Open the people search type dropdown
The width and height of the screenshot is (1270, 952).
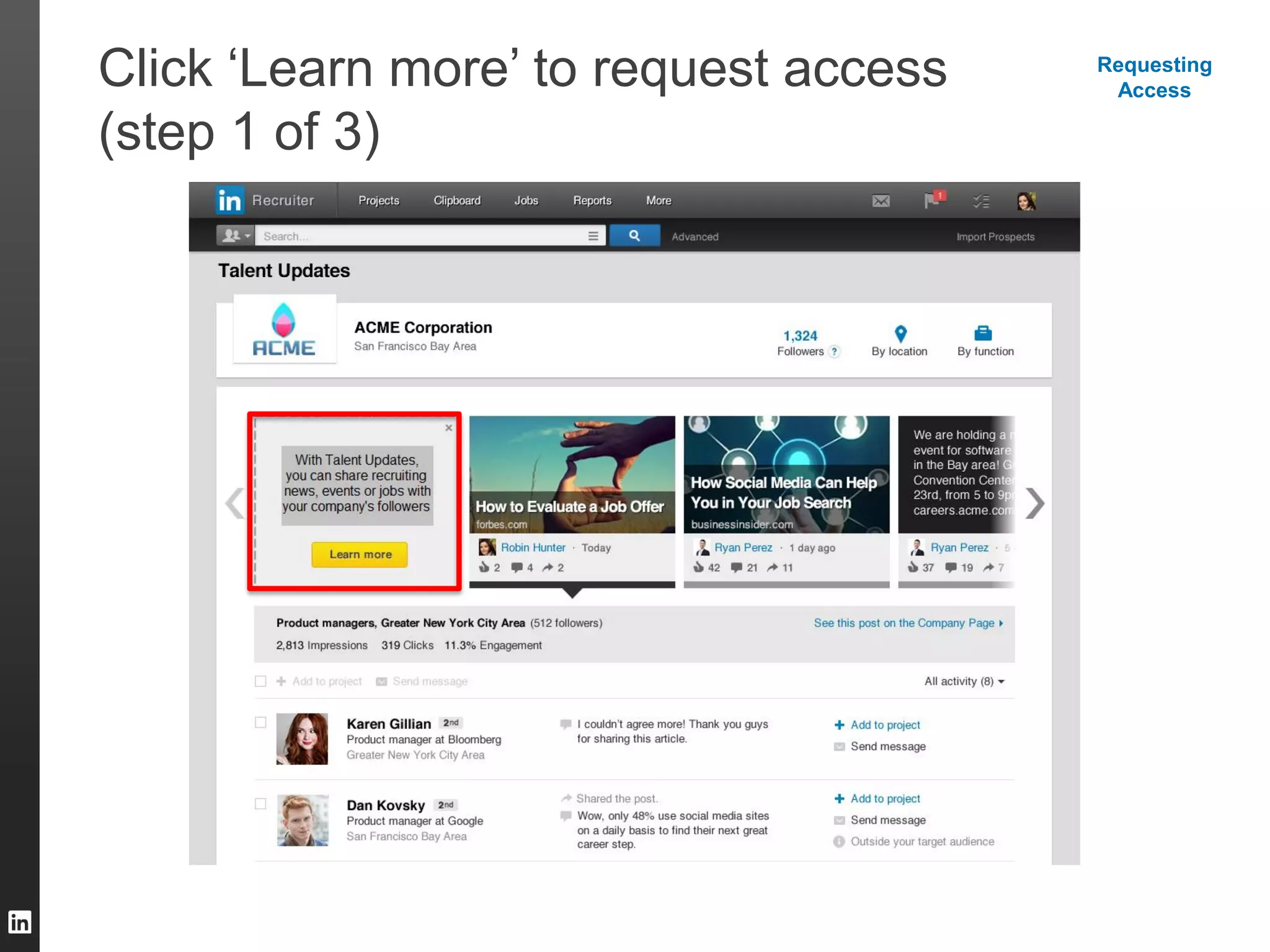click(x=235, y=236)
